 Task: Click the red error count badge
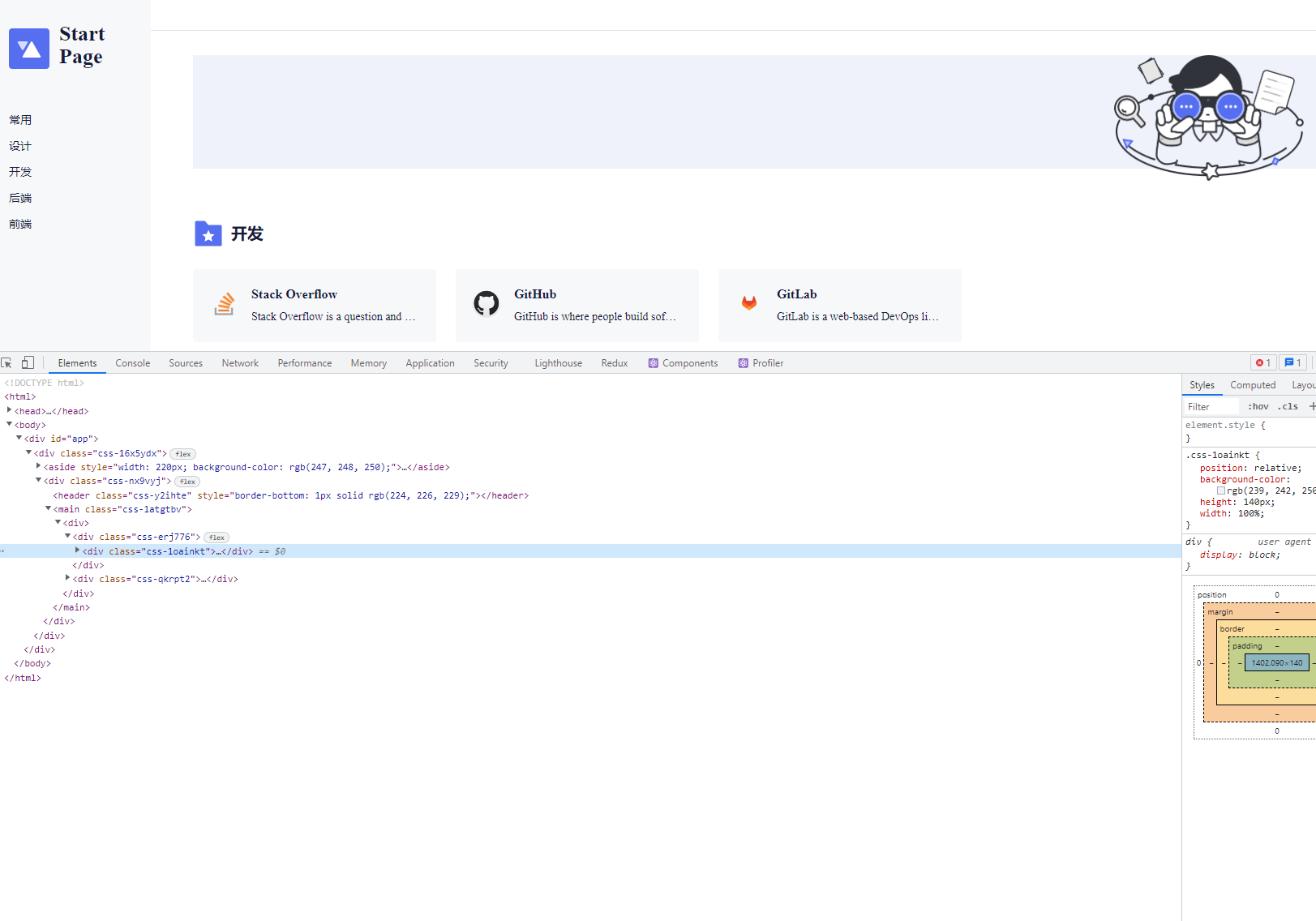[x=1262, y=362]
